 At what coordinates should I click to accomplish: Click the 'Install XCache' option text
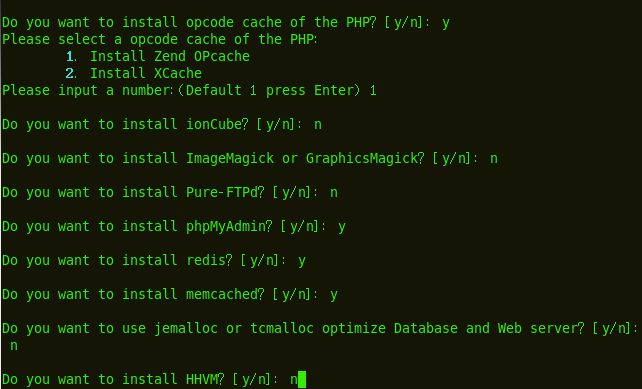coord(146,73)
